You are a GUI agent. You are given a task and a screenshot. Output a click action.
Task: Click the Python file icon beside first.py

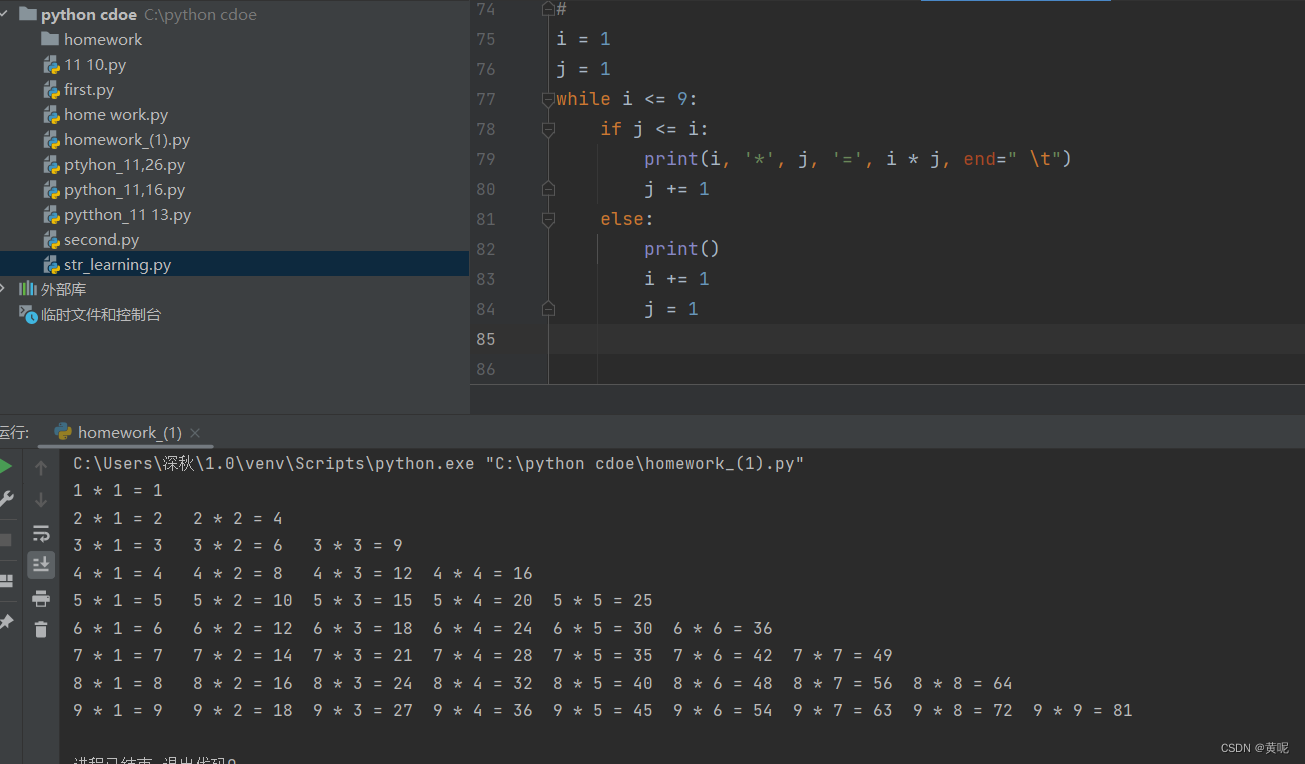click(x=51, y=89)
